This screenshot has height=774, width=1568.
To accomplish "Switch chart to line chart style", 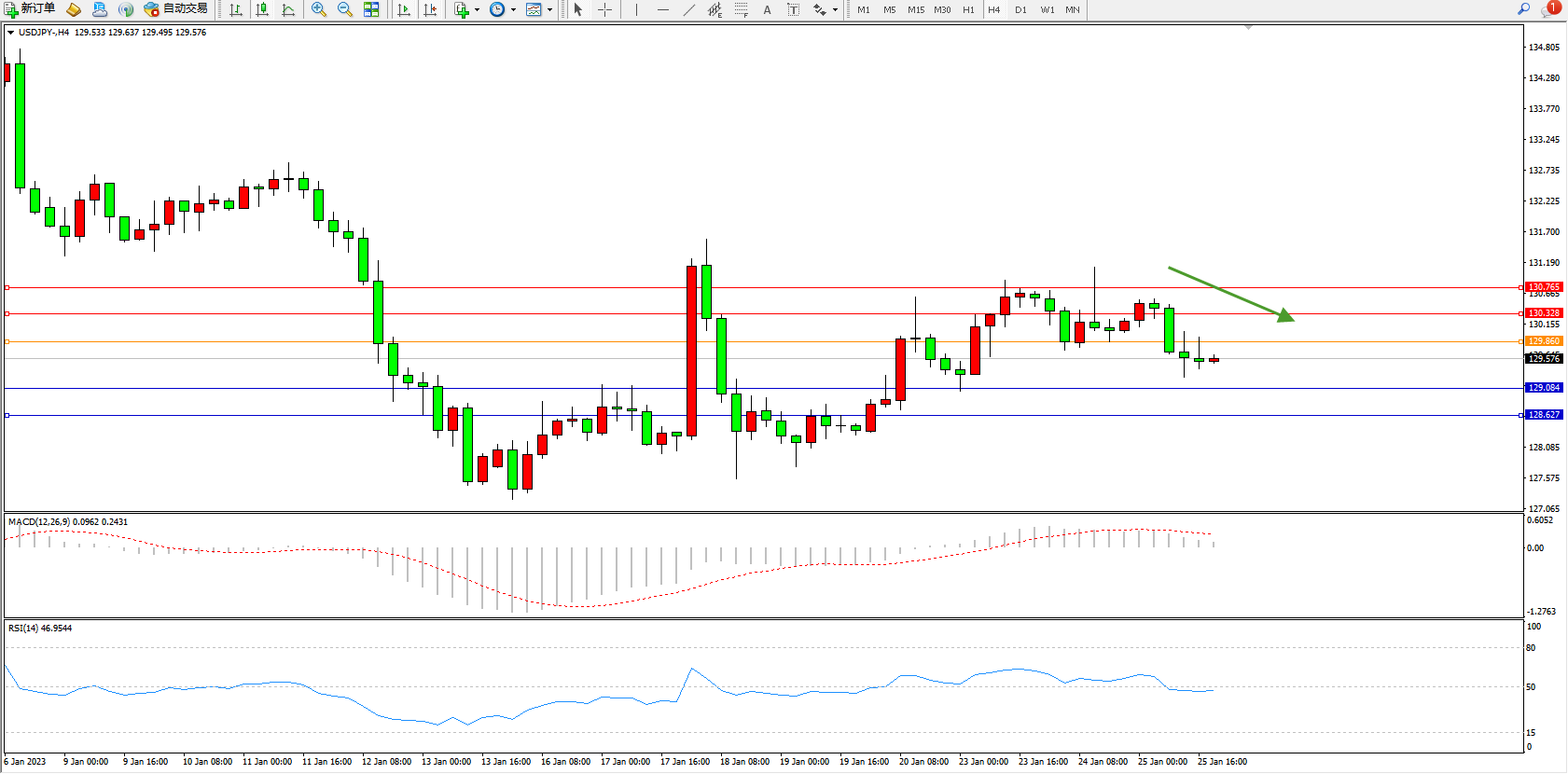I will 288,9.
